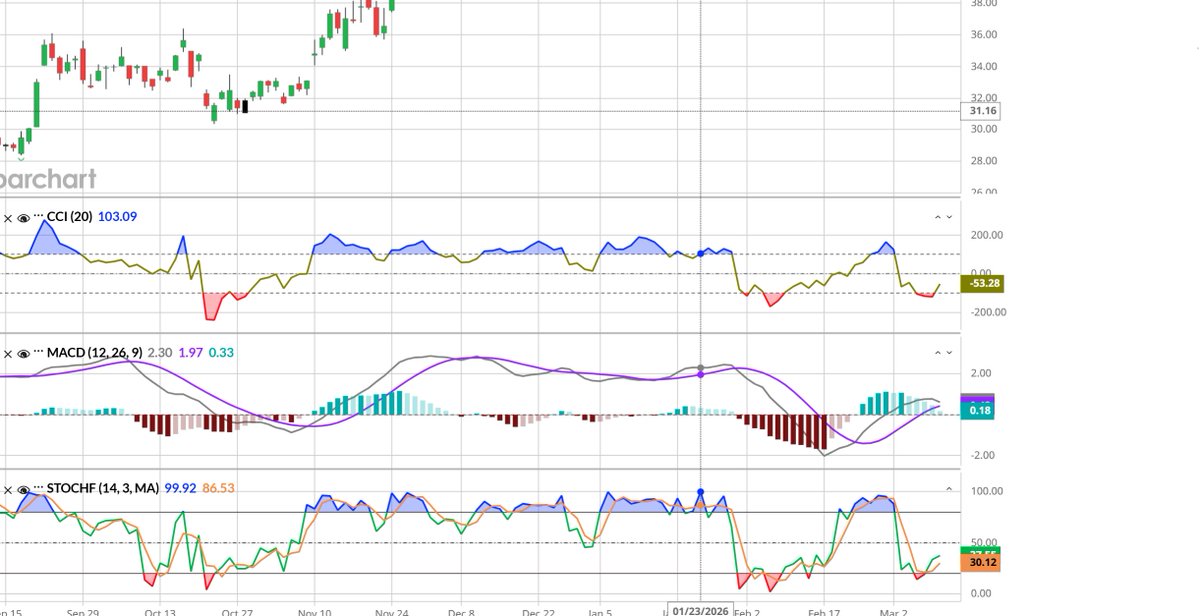Open settings via CCI (20) label
Screen dimensions: 1200x616
pyautogui.click(x=70, y=217)
